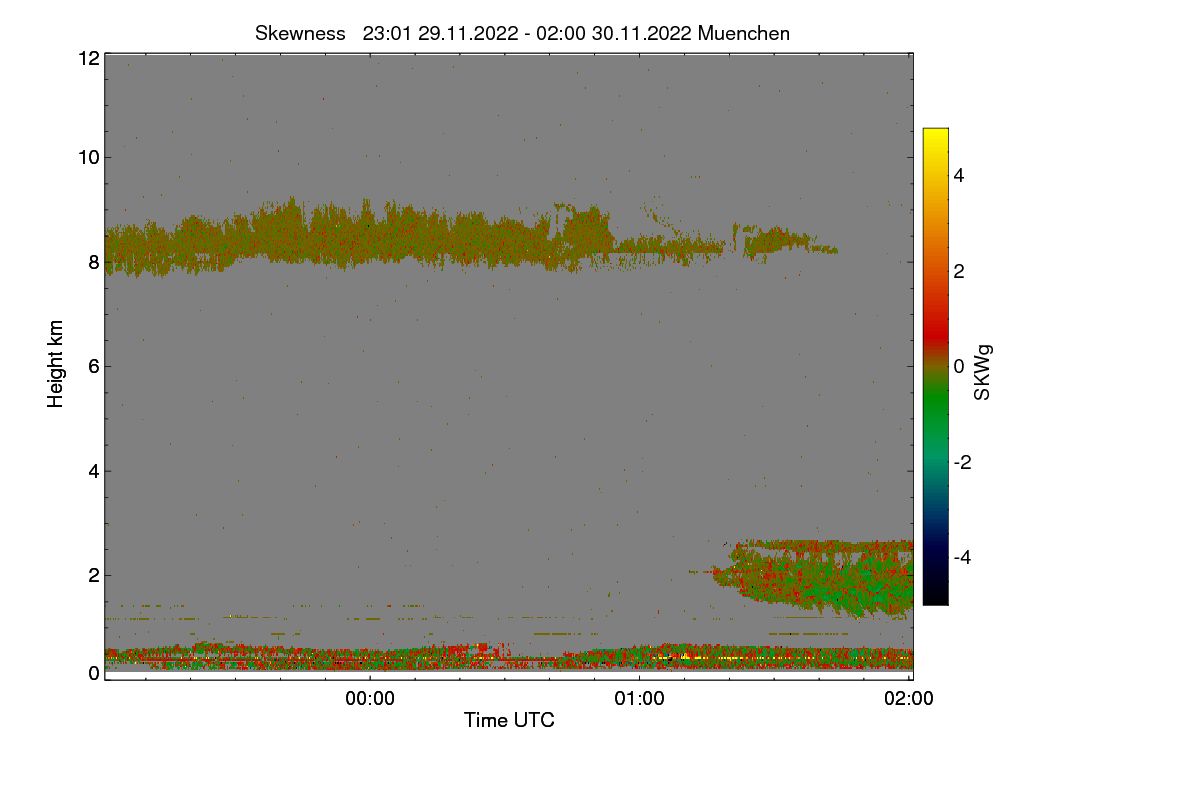
Task: Click the height tick label 10
Action: pos(88,157)
